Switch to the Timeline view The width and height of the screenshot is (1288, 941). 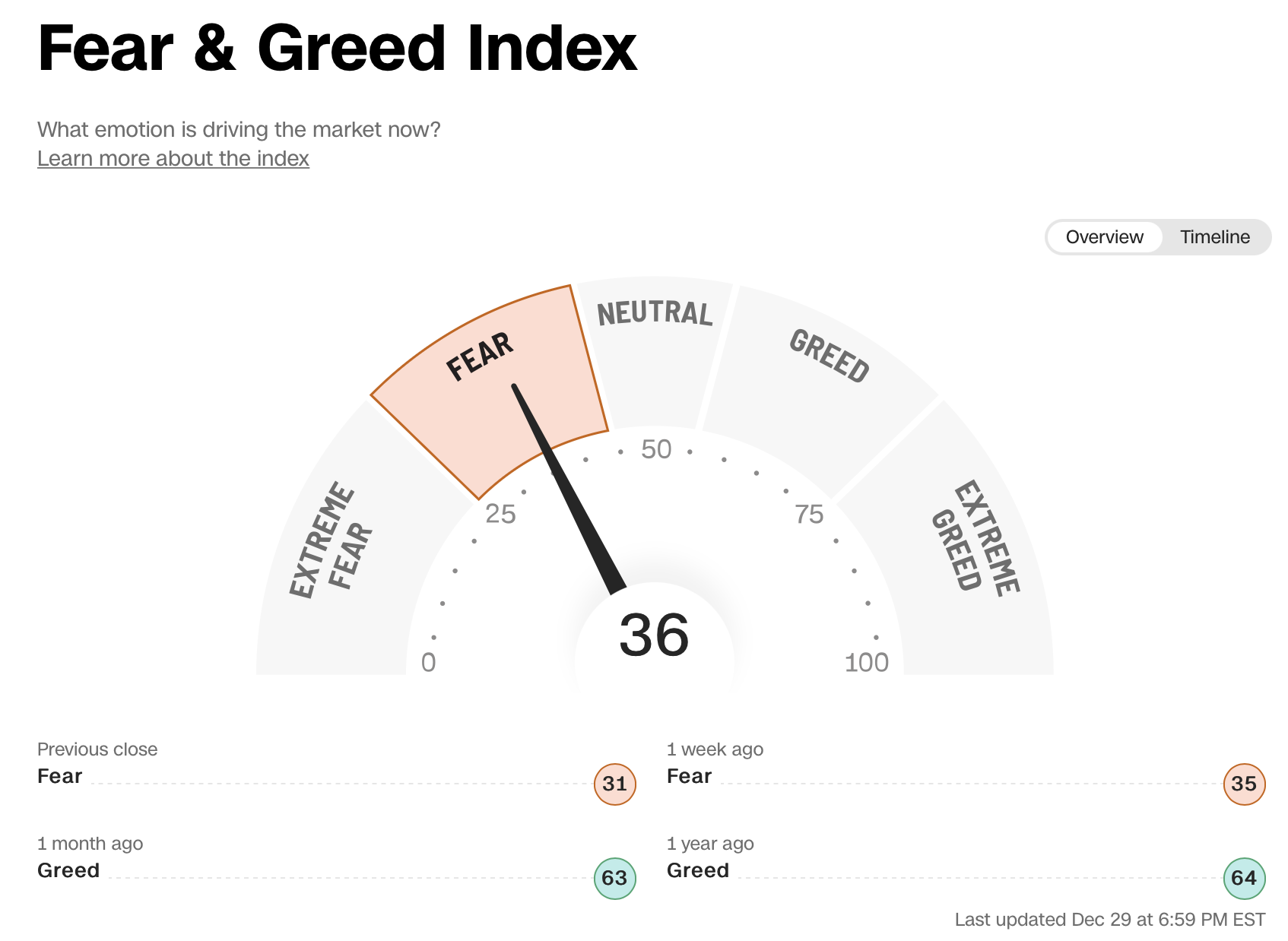click(x=1214, y=236)
